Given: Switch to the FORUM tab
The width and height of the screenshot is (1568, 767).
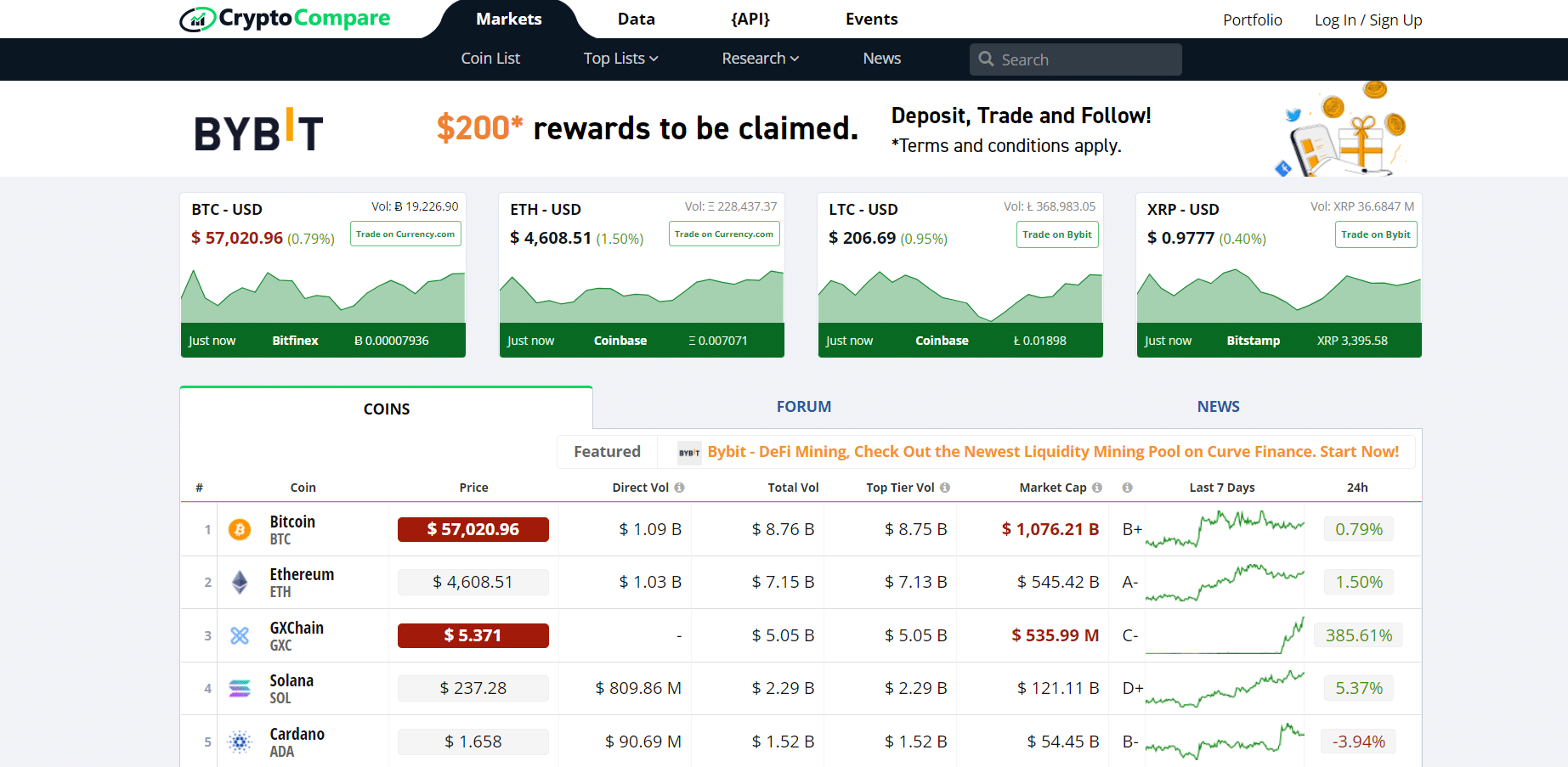Looking at the screenshot, I should click(x=804, y=407).
